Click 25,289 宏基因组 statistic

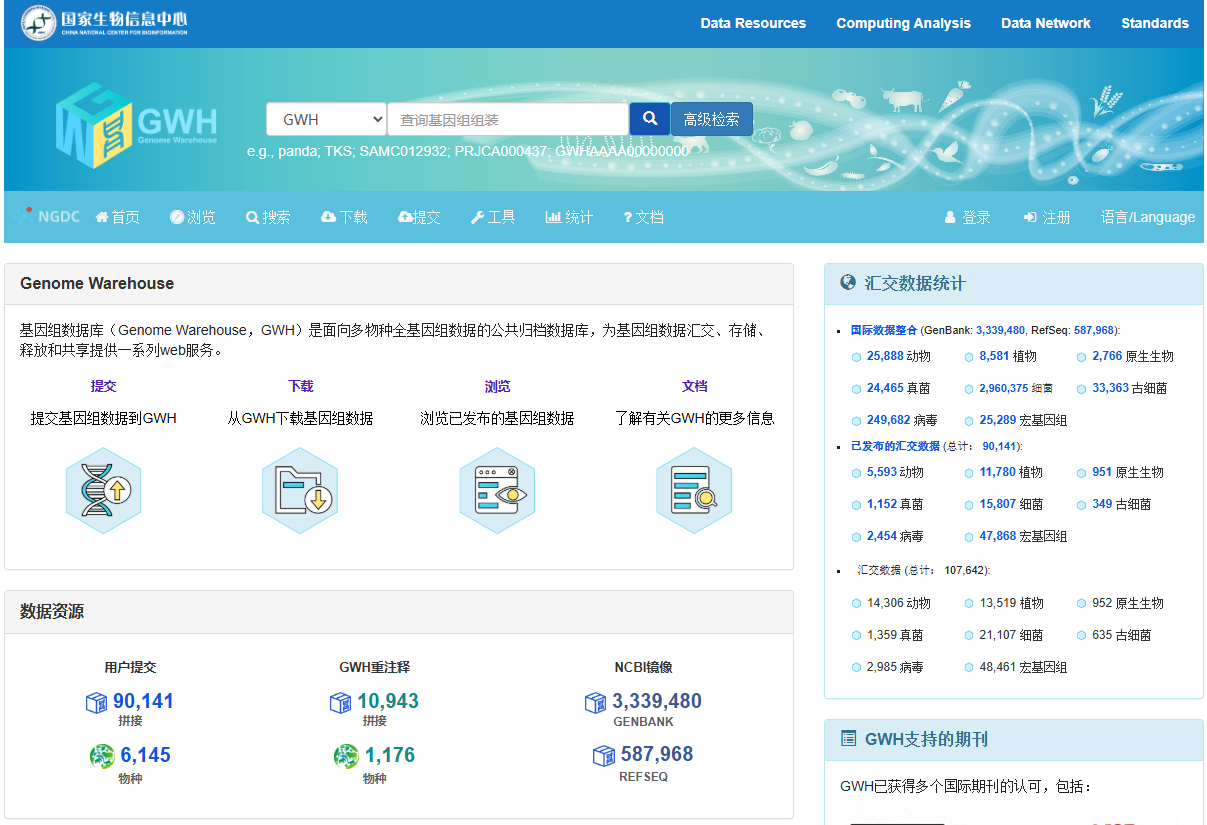(1023, 420)
